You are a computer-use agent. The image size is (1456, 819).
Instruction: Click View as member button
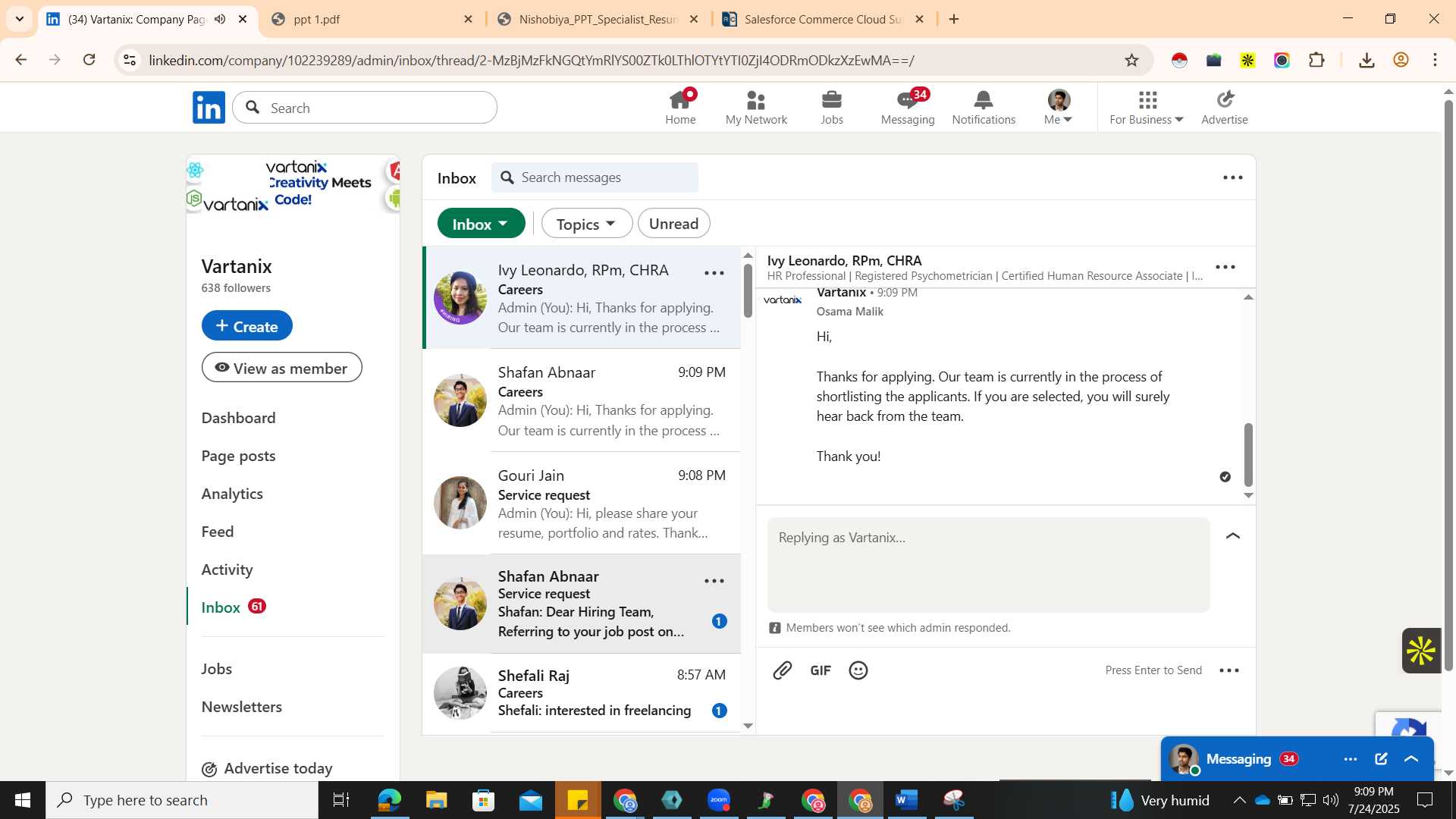281,368
